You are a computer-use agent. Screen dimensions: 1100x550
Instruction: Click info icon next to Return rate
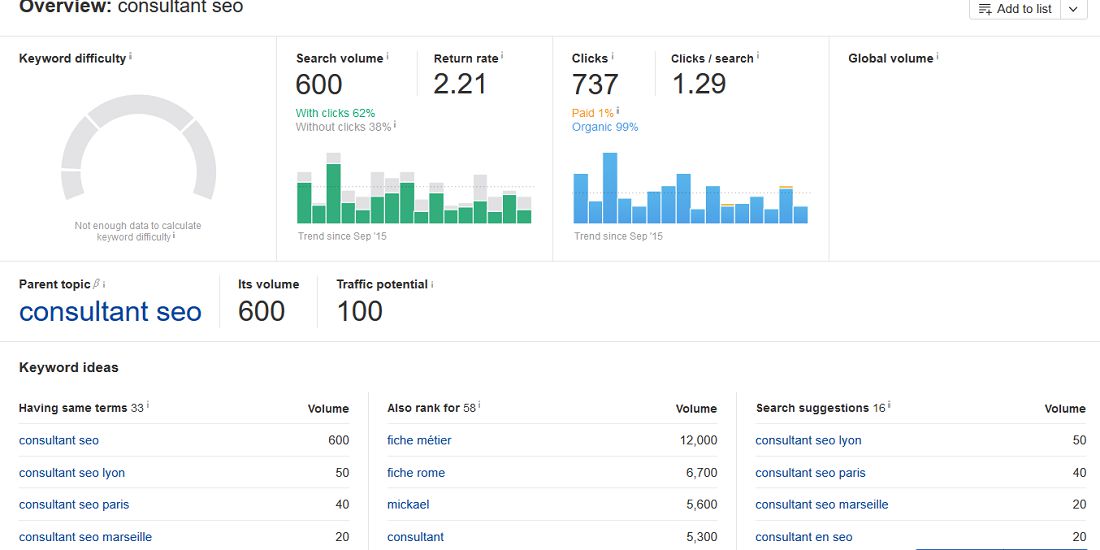pyautogui.click(x=502, y=57)
